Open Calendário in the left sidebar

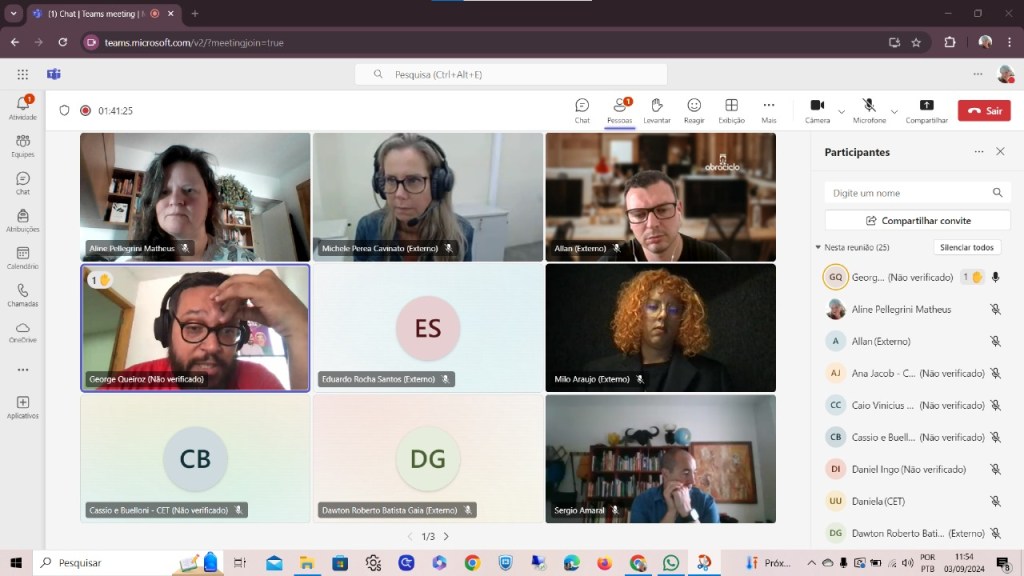coord(22,258)
